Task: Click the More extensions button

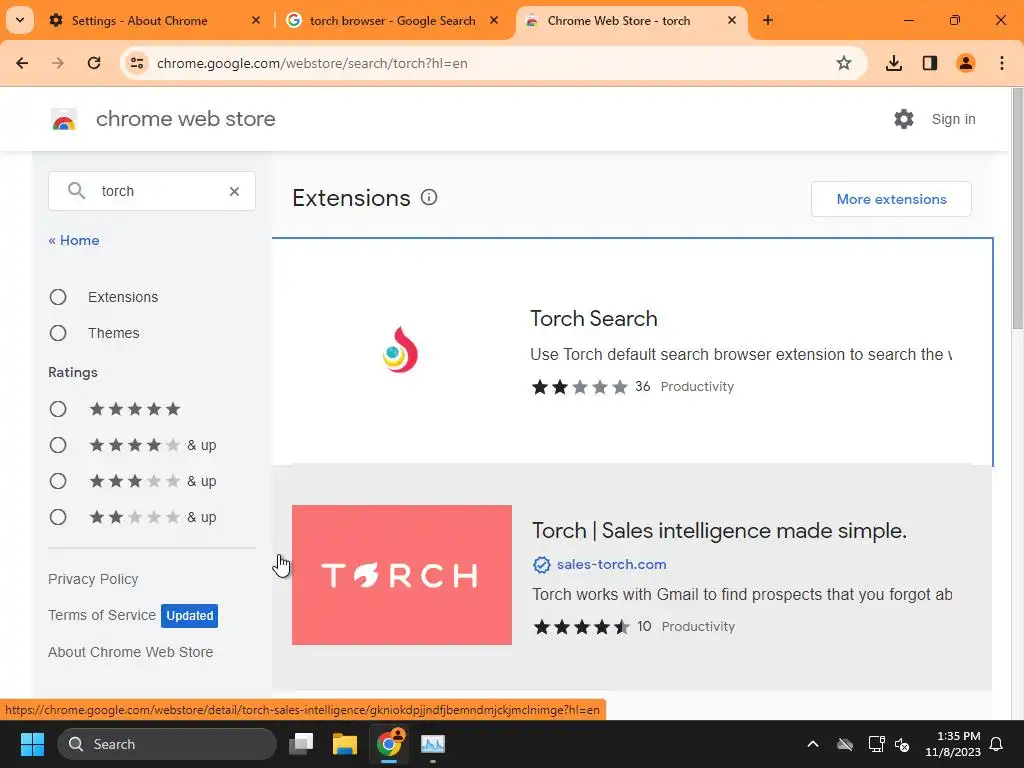Action: [x=891, y=199]
